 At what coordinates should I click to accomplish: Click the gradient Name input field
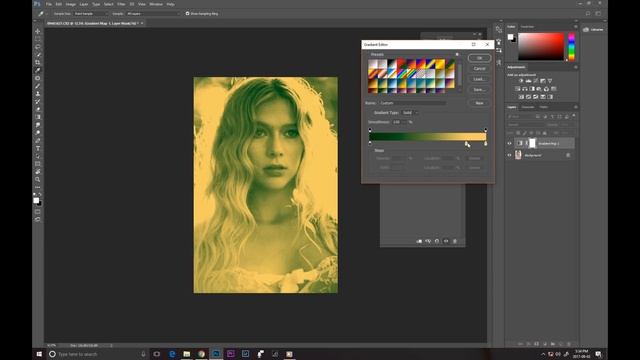413,103
